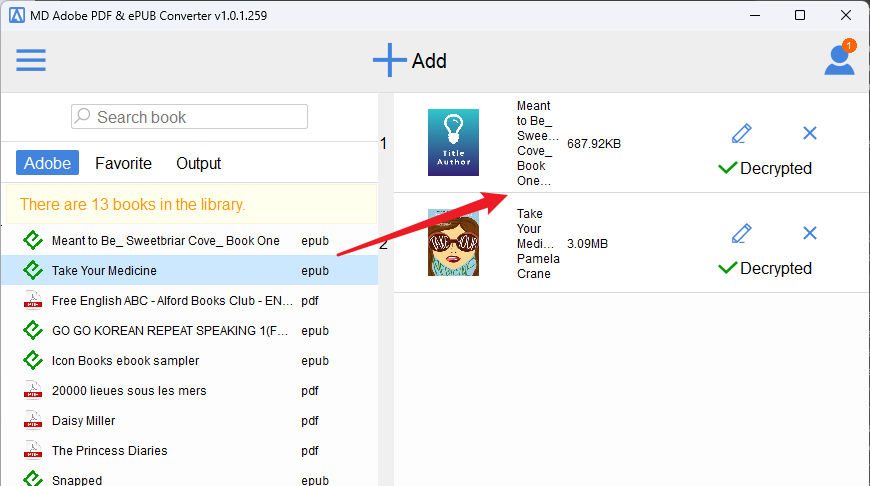This screenshot has width=870, height=486.
Task: Click green checkmark of first Decrypted status
Action: (x=727, y=168)
